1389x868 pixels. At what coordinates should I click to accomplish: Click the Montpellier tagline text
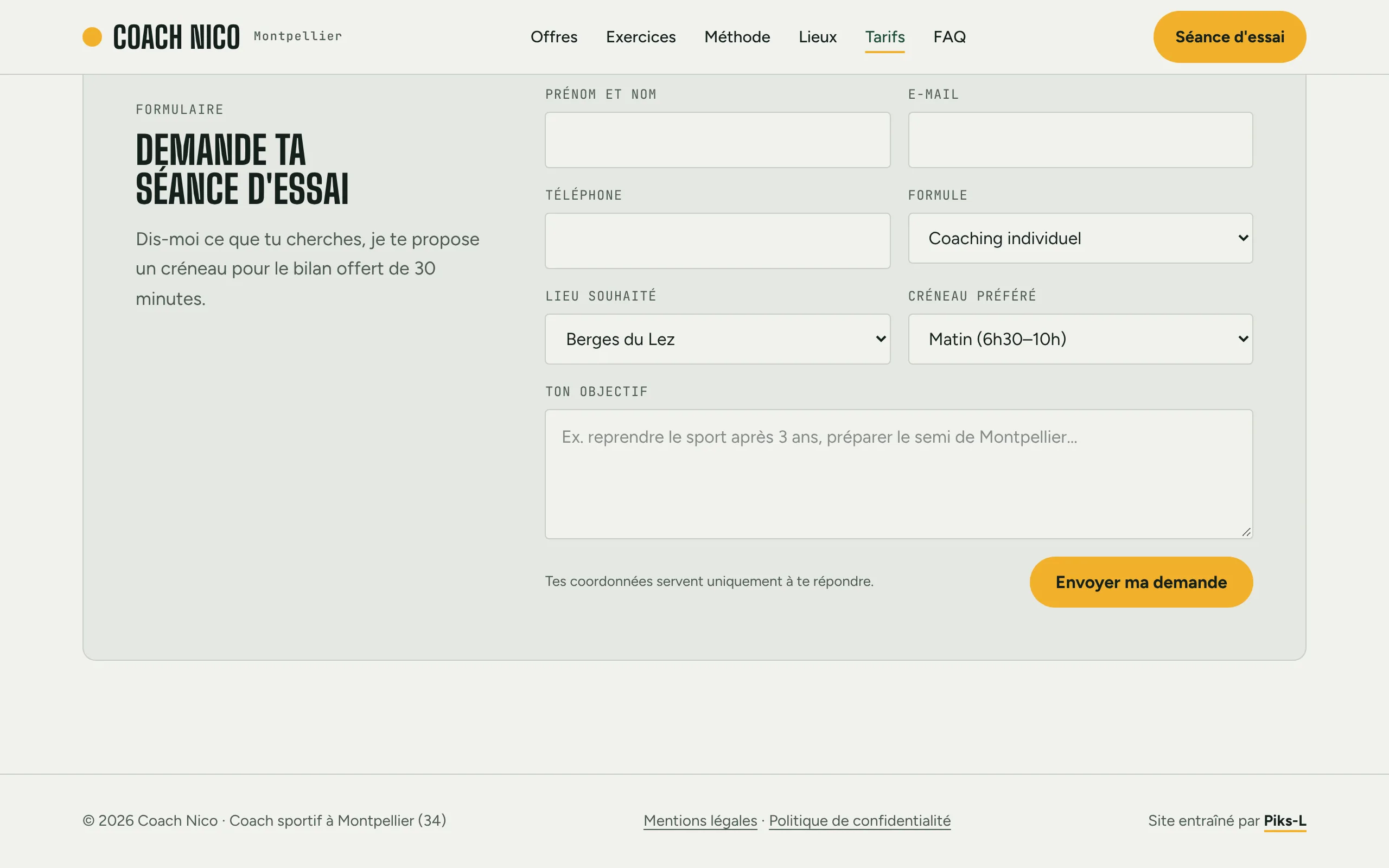point(298,36)
